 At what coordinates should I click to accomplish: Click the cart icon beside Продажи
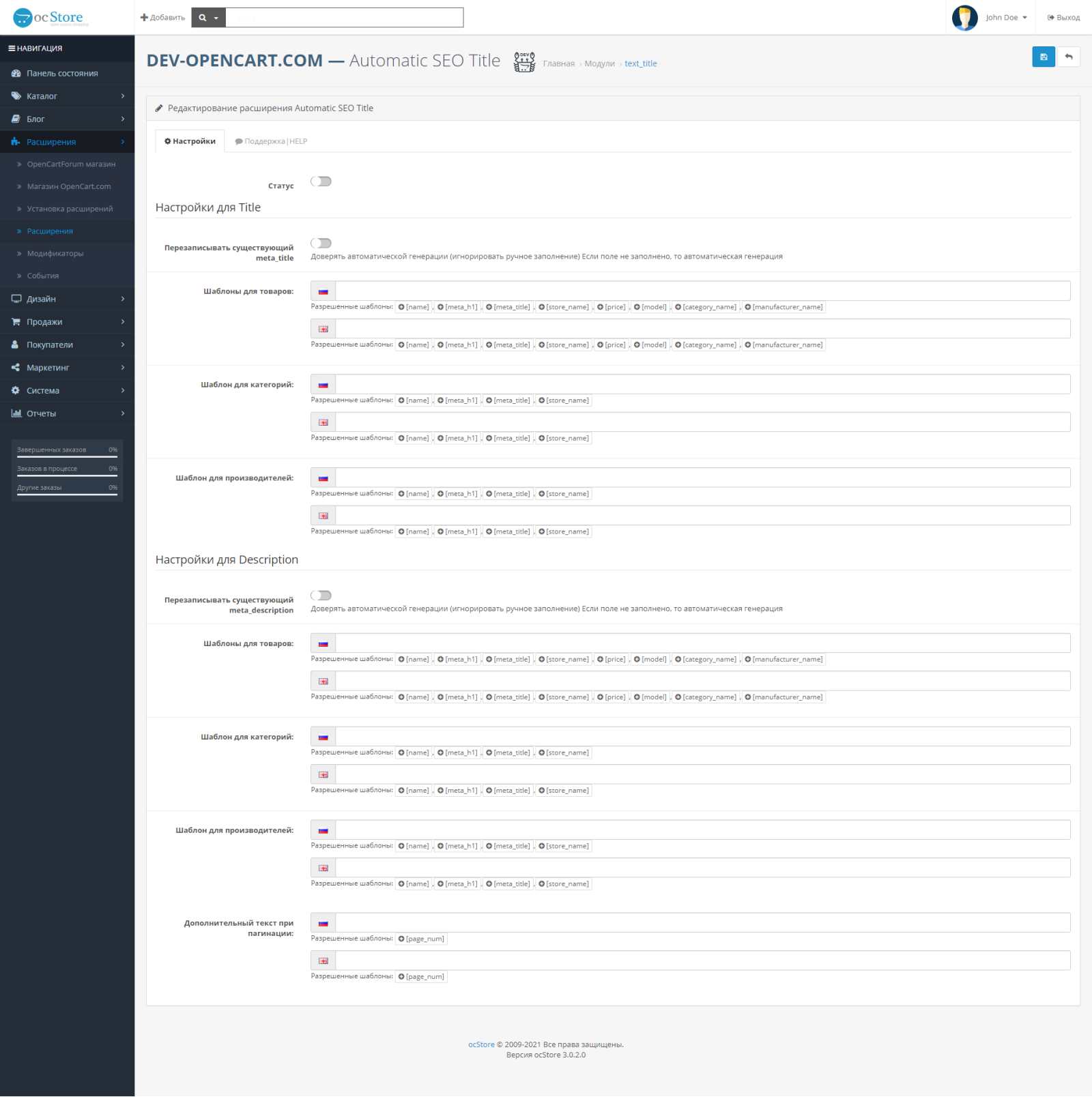[16, 322]
